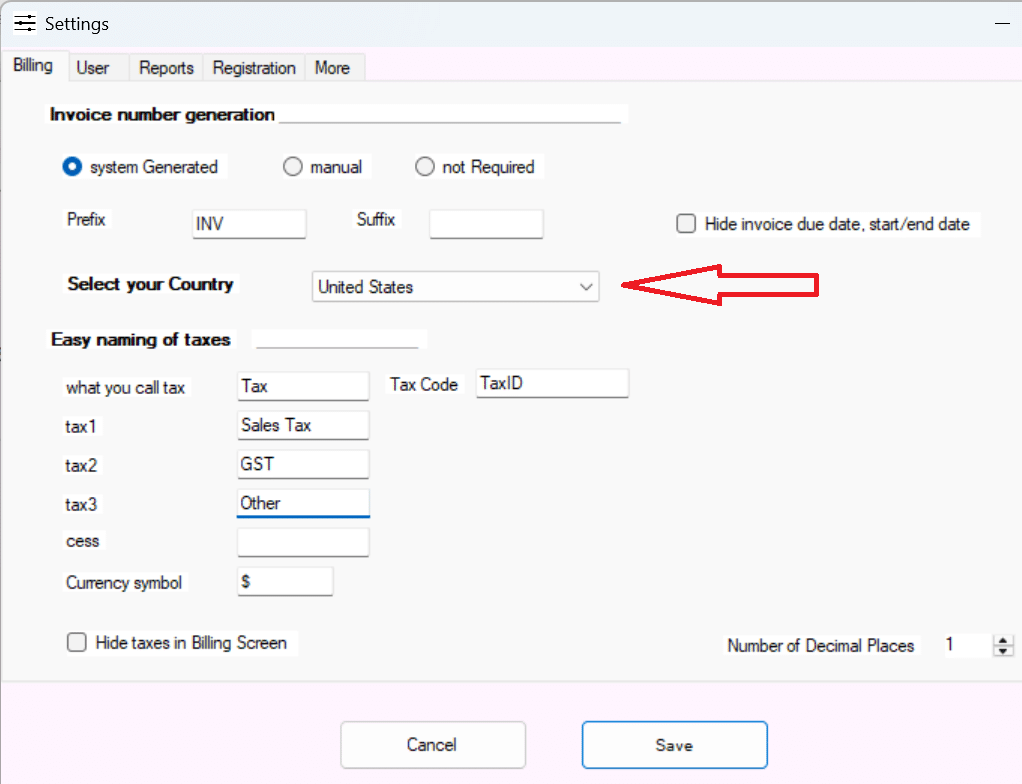Enable Hide invoice due date checkbox
Image resolution: width=1022 pixels, height=784 pixels.
click(x=686, y=224)
